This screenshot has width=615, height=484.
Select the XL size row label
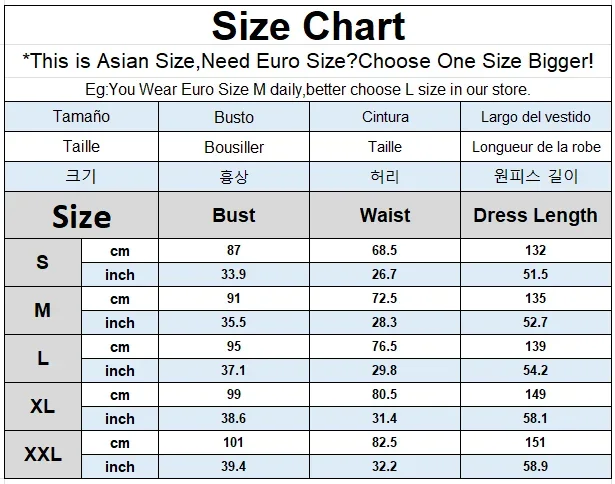tap(43, 406)
